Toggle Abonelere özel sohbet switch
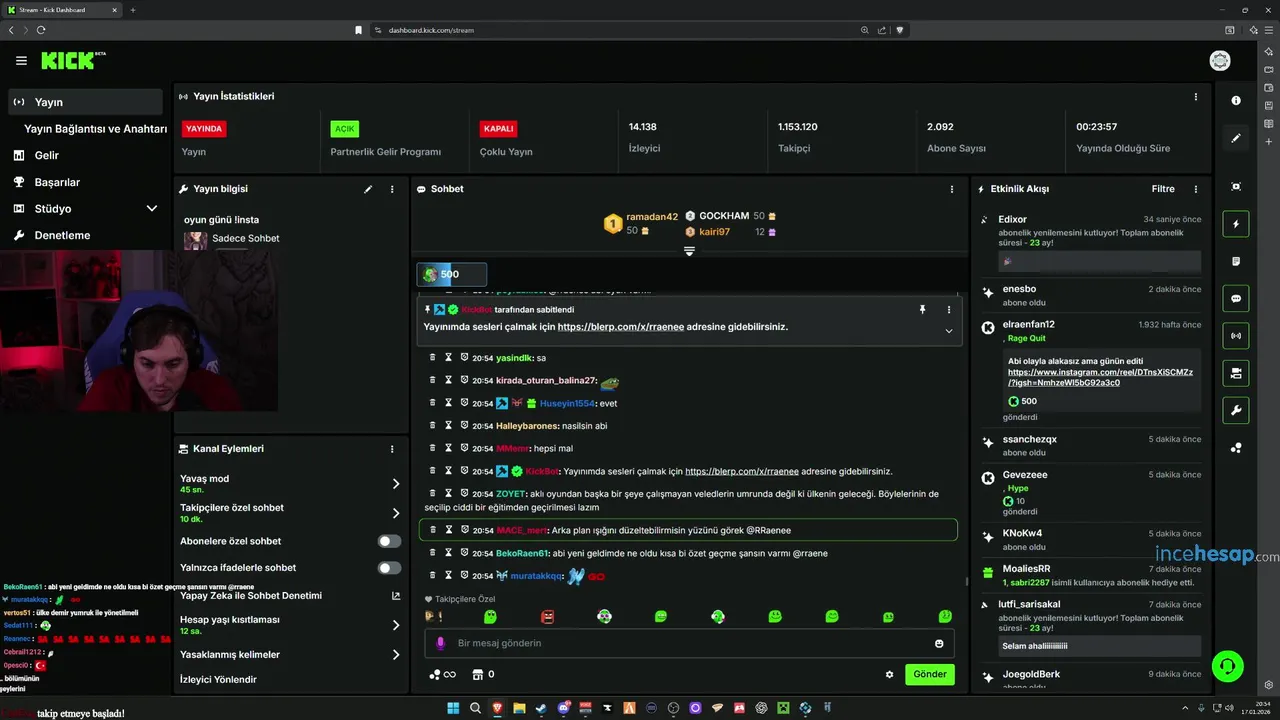The width and height of the screenshot is (1280, 720). [x=389, y=541]
